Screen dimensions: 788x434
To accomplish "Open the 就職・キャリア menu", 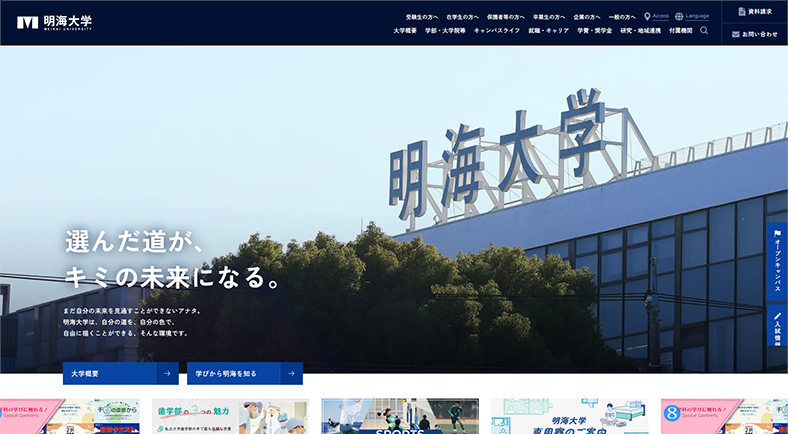I will point(549,31).
